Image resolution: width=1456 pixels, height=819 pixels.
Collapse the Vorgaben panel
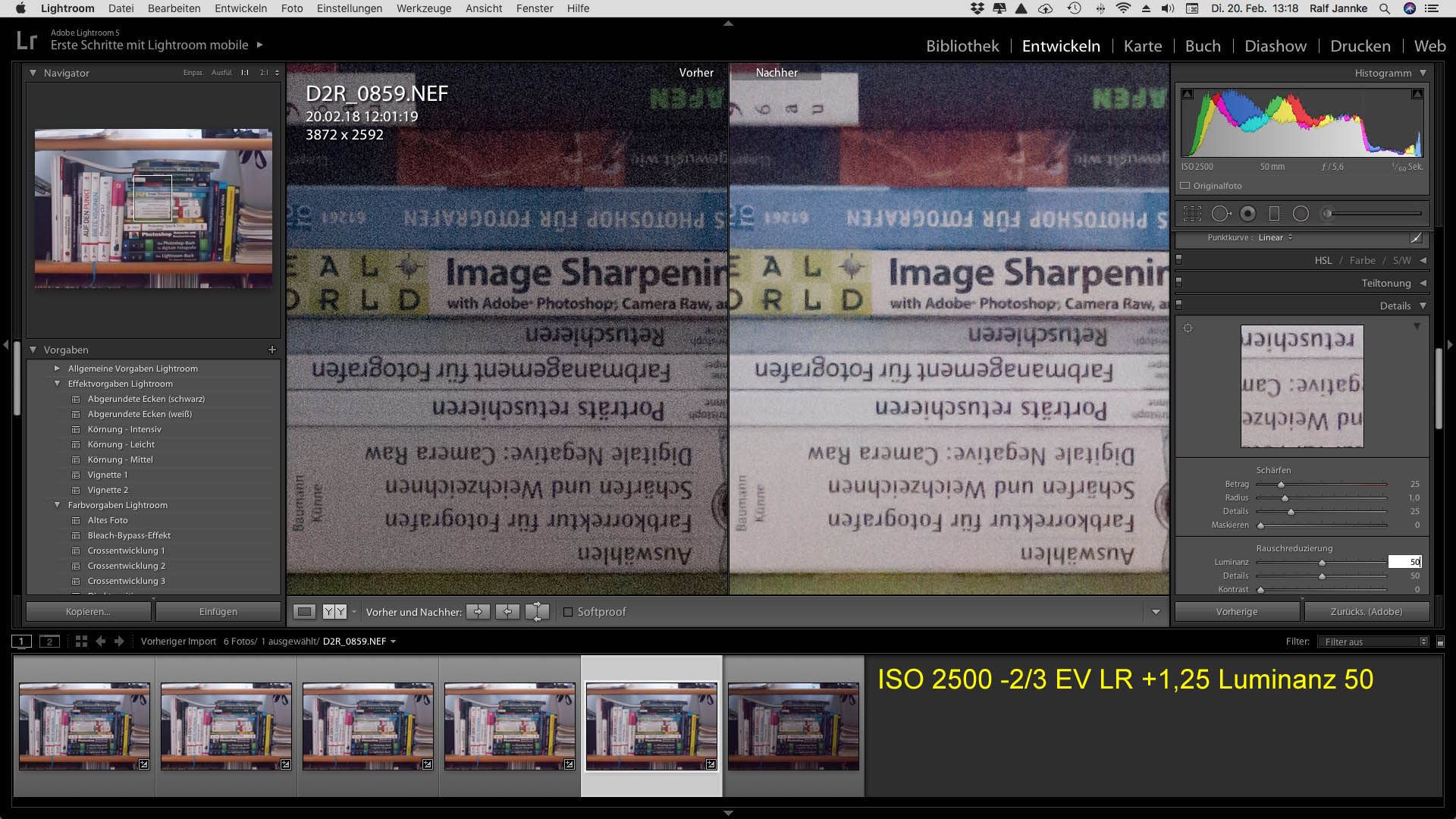click(x=33, y=350)
